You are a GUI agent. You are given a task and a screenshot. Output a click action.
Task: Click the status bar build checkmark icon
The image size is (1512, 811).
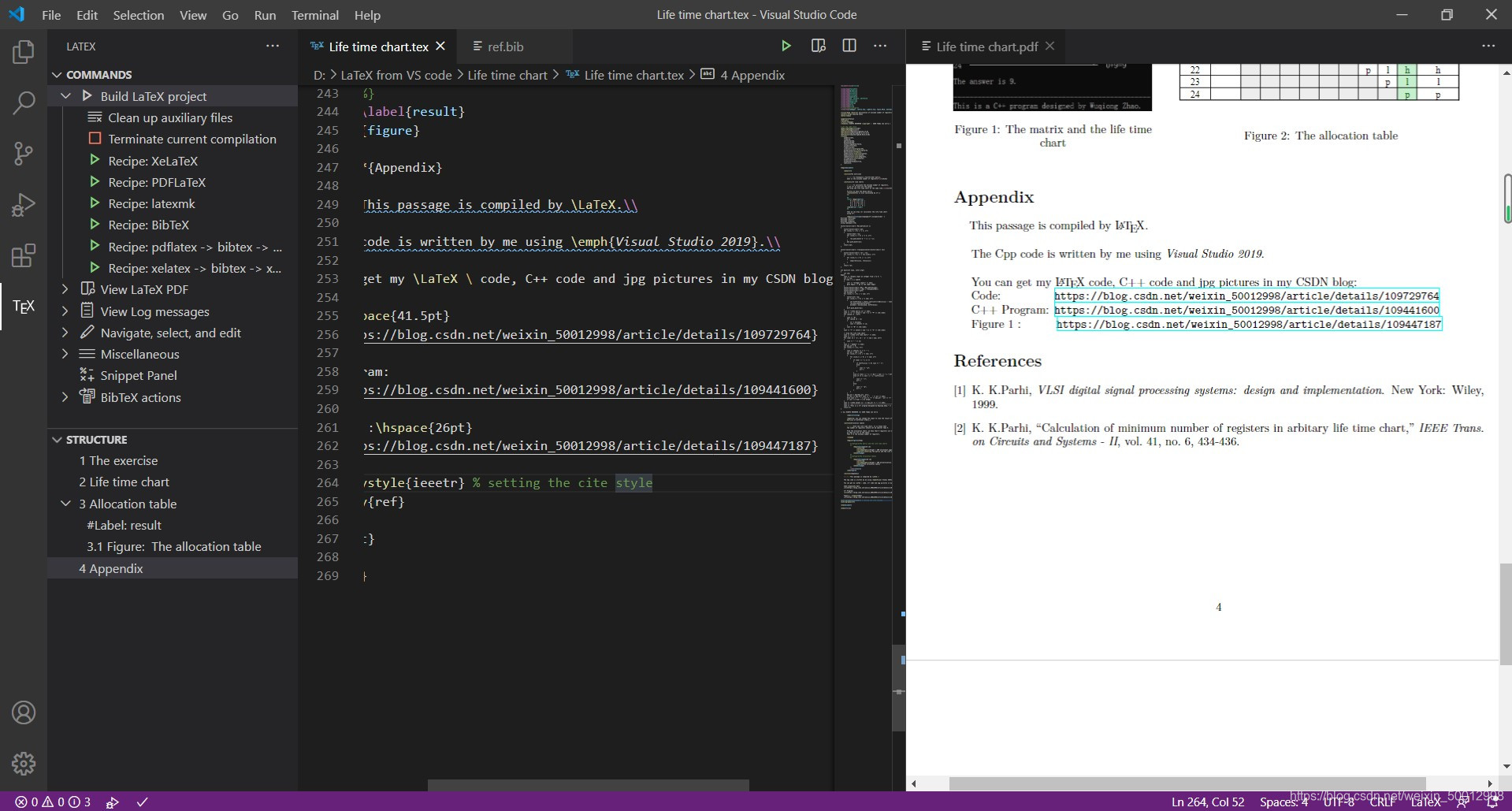pos(142,802)
